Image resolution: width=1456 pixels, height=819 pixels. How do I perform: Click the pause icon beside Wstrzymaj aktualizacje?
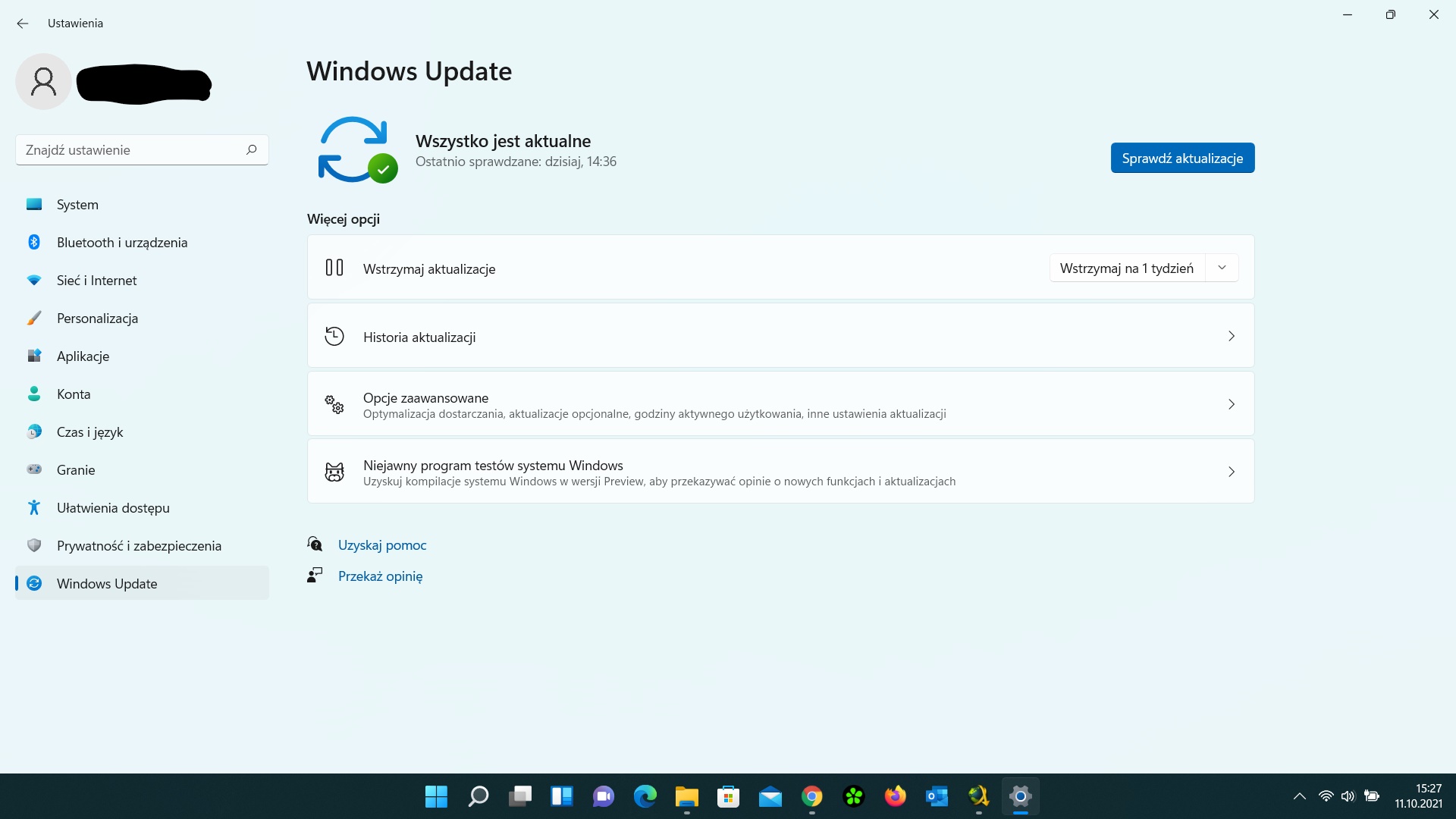click(x=334, y=268)
